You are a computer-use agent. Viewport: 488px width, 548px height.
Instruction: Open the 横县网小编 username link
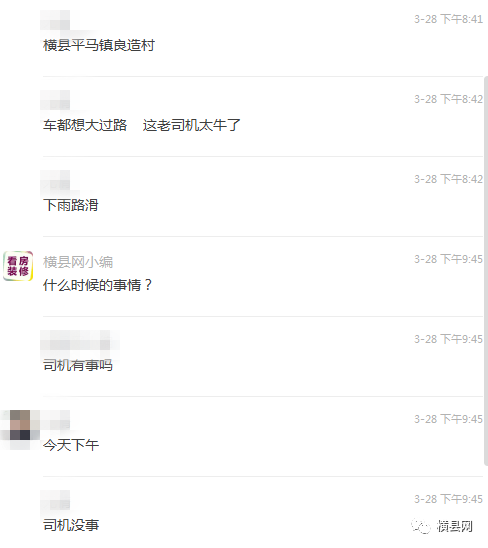tap(78, 262)
